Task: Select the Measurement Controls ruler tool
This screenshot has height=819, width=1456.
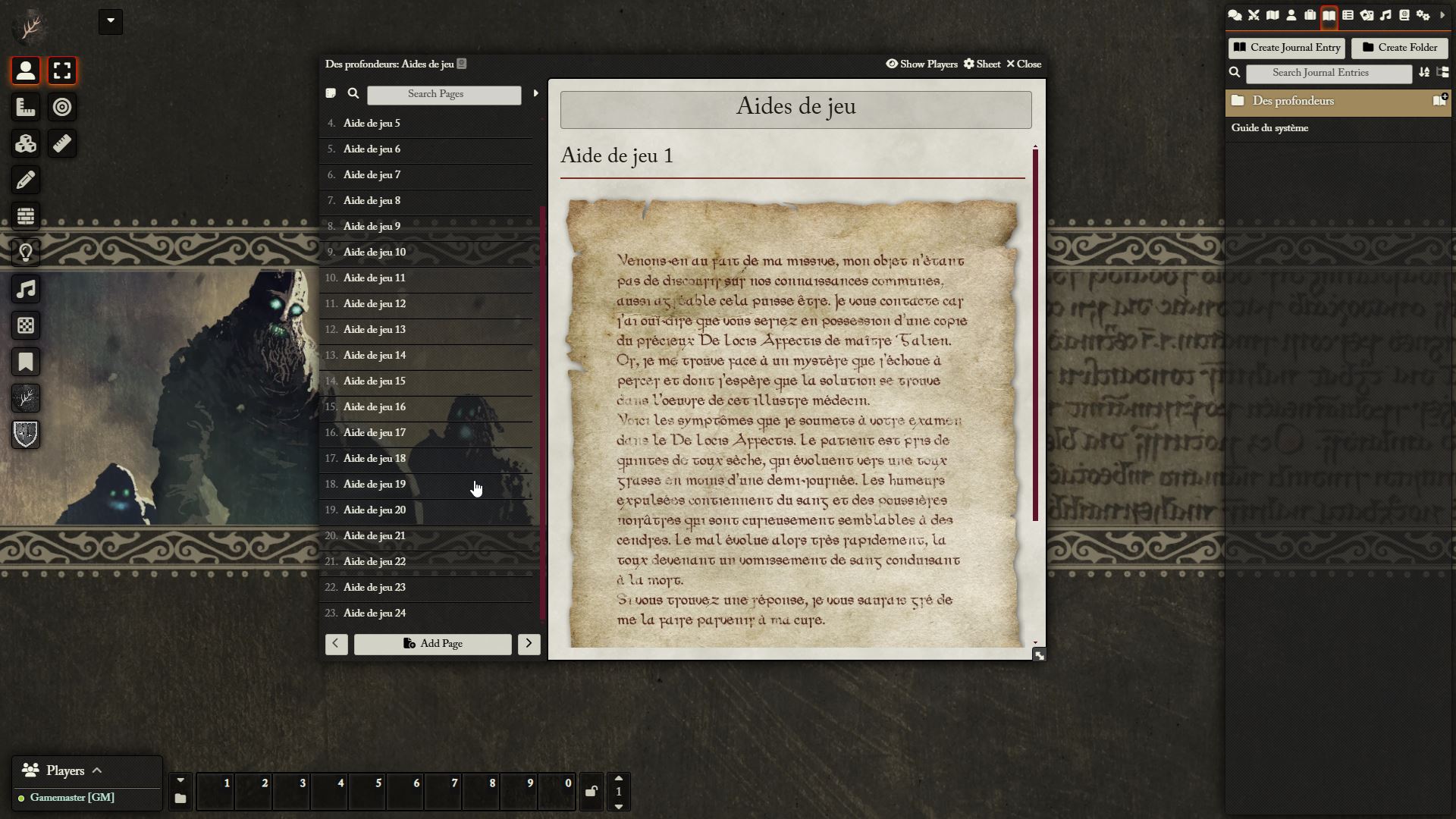Action: 26,107
